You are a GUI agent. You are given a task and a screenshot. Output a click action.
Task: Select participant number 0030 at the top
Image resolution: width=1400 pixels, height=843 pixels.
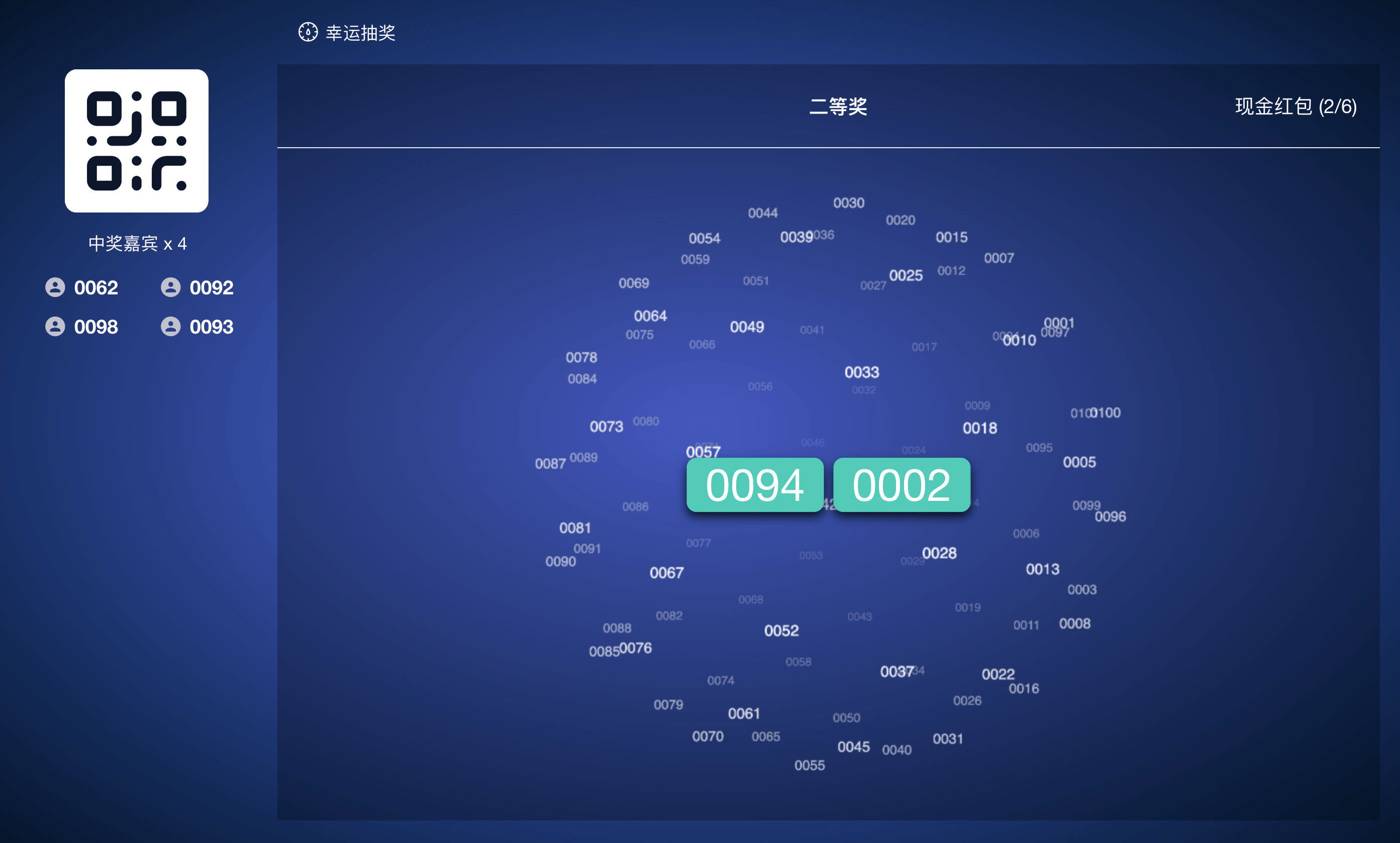tap(848, 203)
